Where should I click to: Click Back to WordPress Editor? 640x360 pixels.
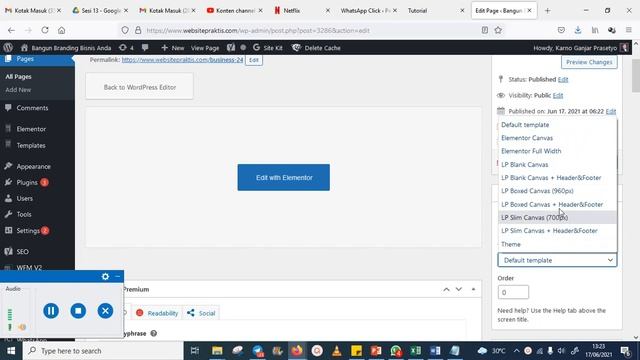(140, 87)
